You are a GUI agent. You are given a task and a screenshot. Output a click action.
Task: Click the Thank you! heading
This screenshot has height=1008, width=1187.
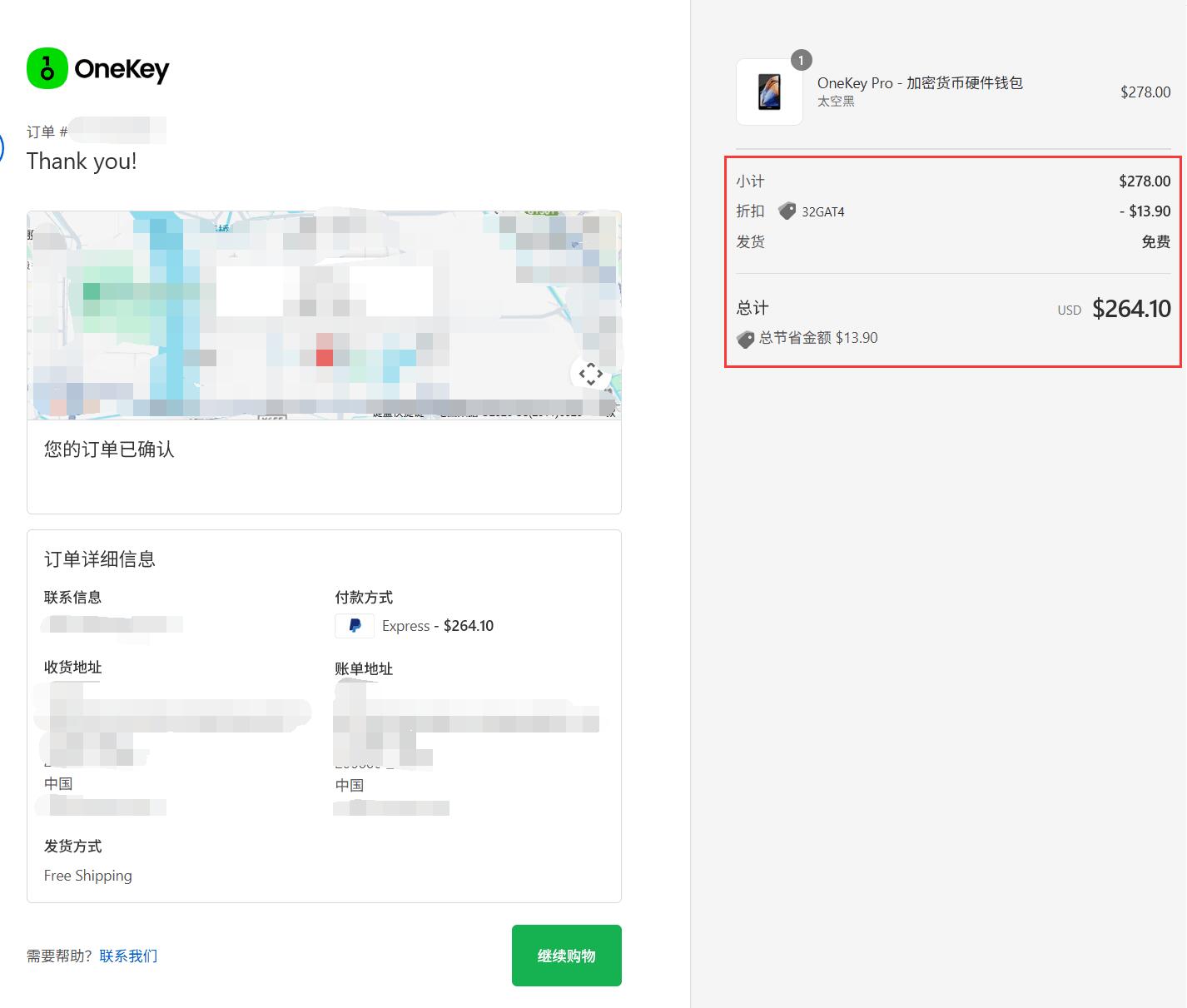pos(82,161)
